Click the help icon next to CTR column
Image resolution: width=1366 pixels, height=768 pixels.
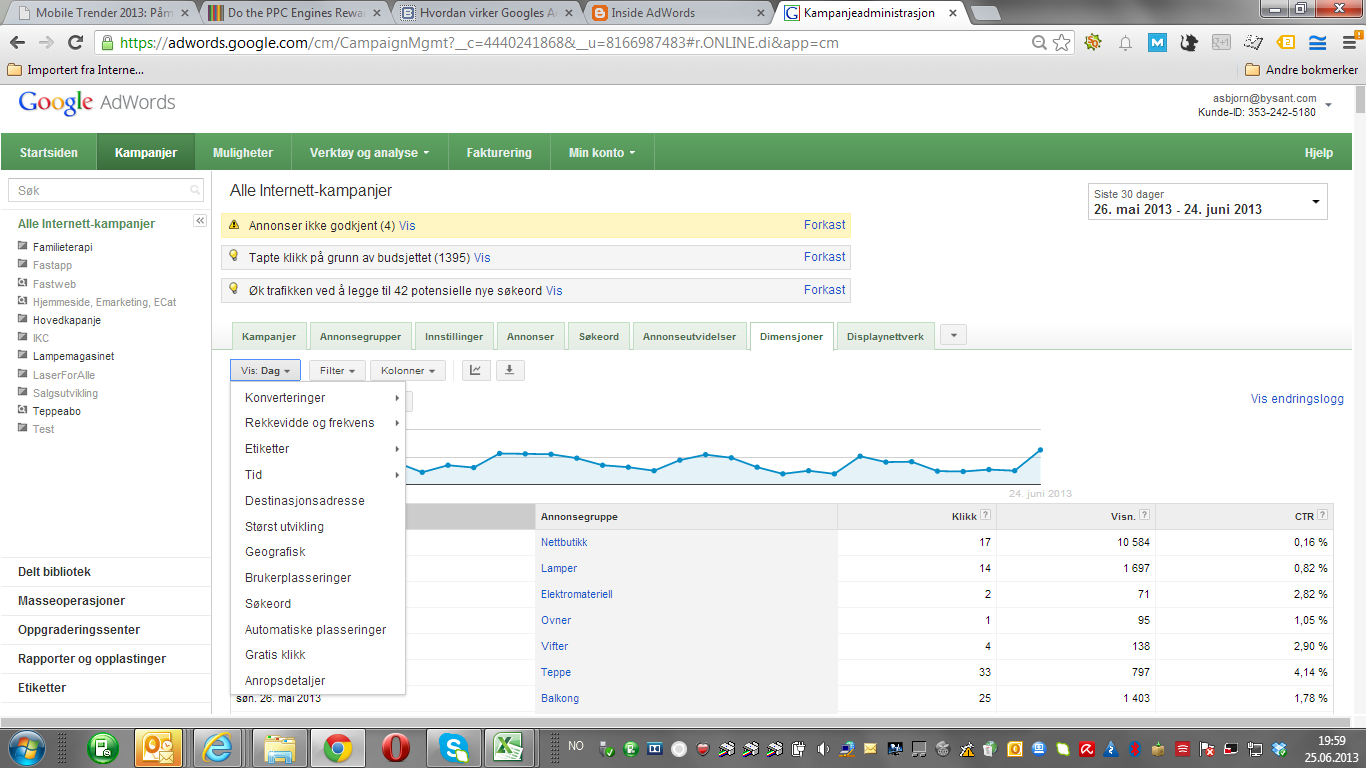pos(1323,515)
